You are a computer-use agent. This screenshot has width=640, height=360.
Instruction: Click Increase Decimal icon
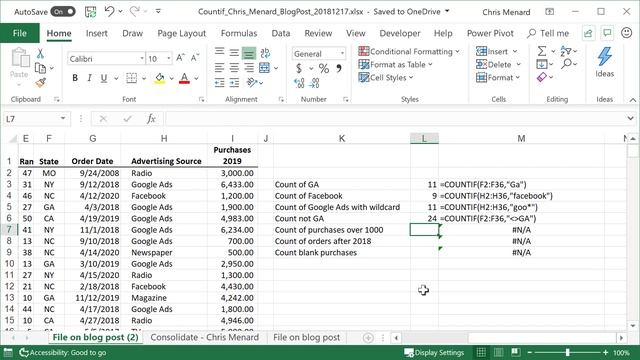coord(299,84)
